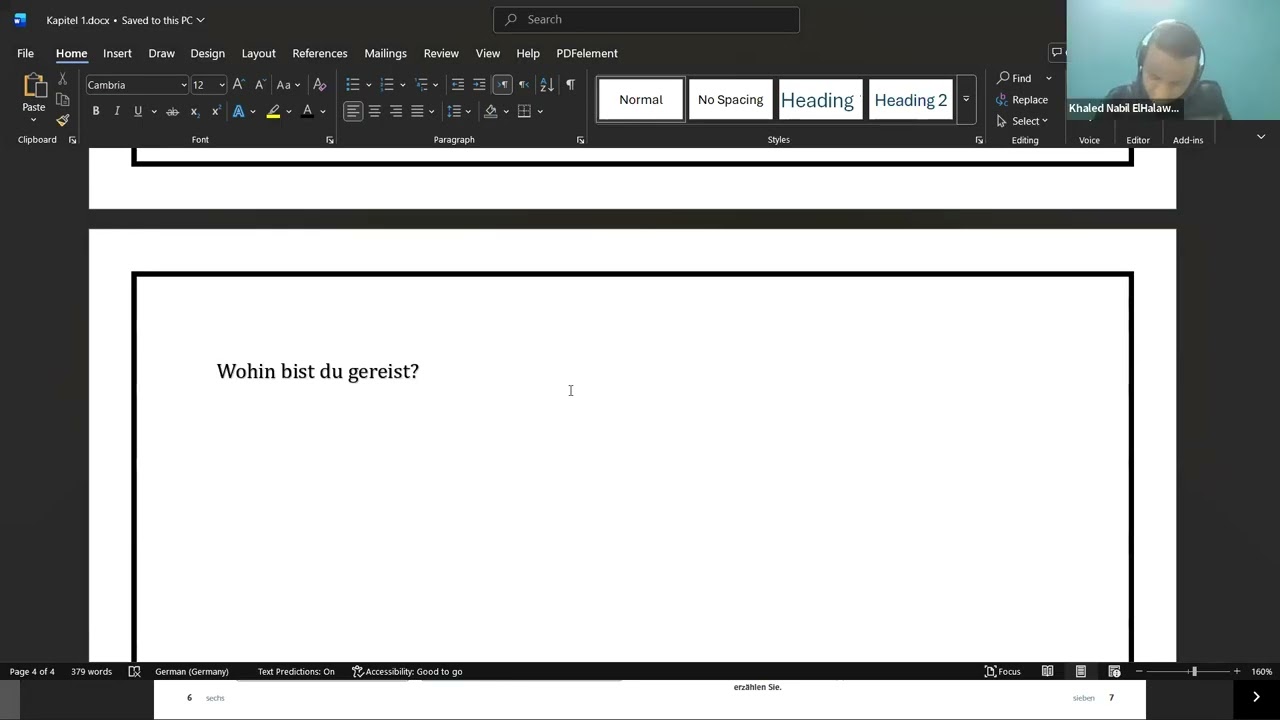The width and height of the screenshot is (1280, 720).
Task: Toggle right-to-left text direction
Action: click(524, 85)
